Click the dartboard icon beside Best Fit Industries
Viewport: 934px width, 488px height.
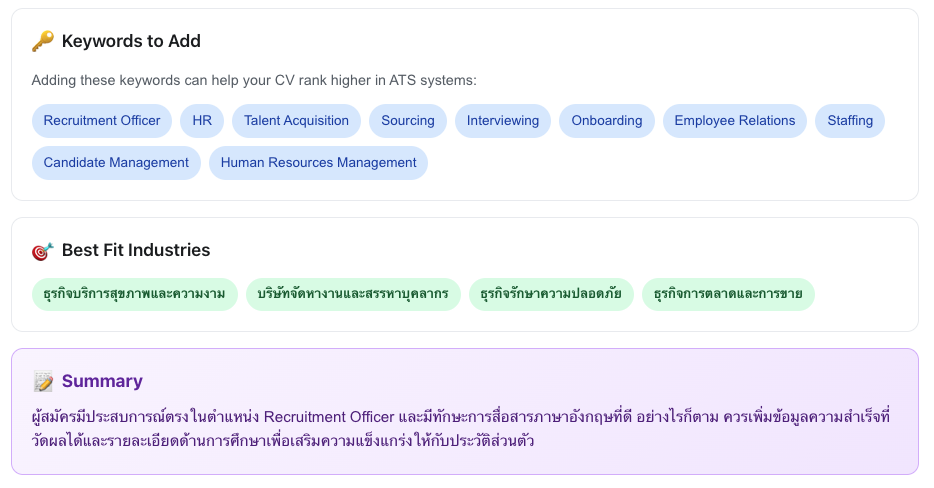[42, 250]
